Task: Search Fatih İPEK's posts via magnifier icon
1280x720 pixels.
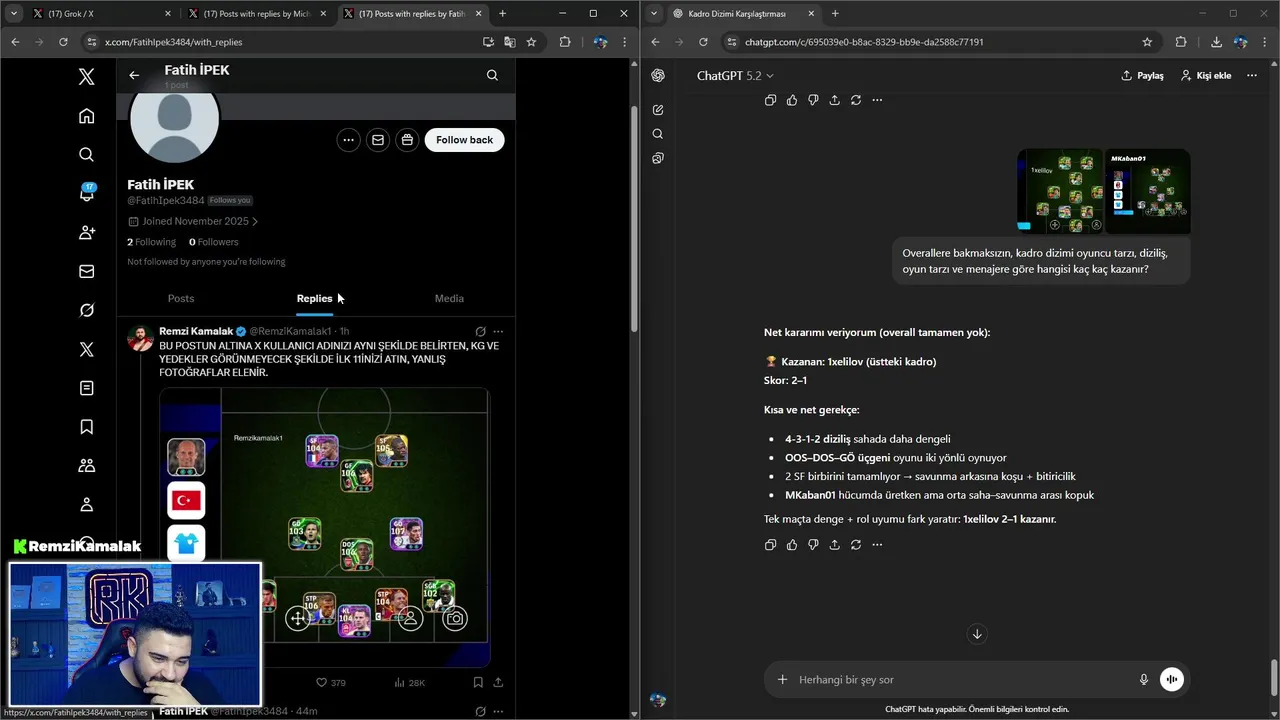Action: pos(492,75)
